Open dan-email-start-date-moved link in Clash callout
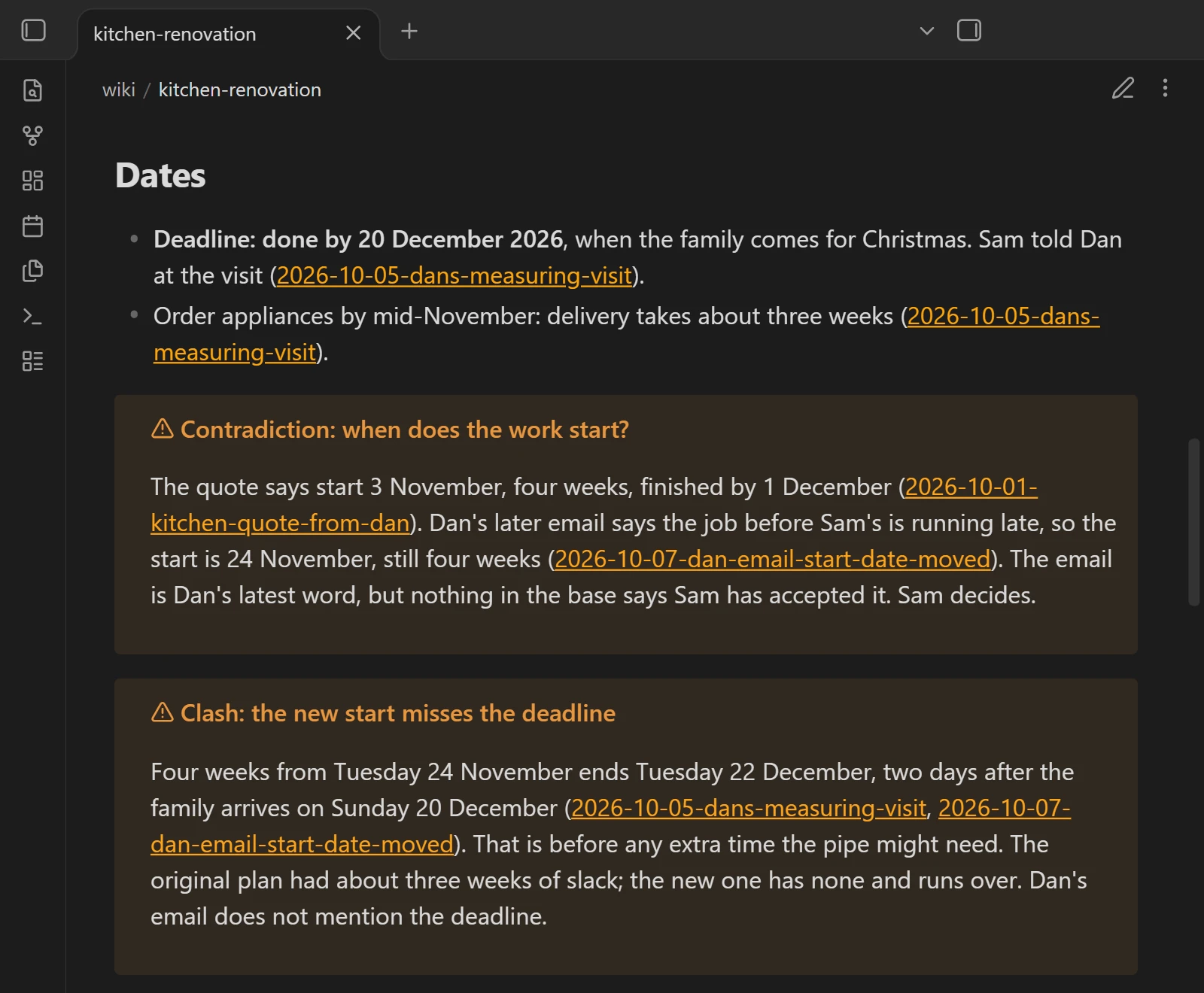The image size is (1204, 993). pos(610,826)
